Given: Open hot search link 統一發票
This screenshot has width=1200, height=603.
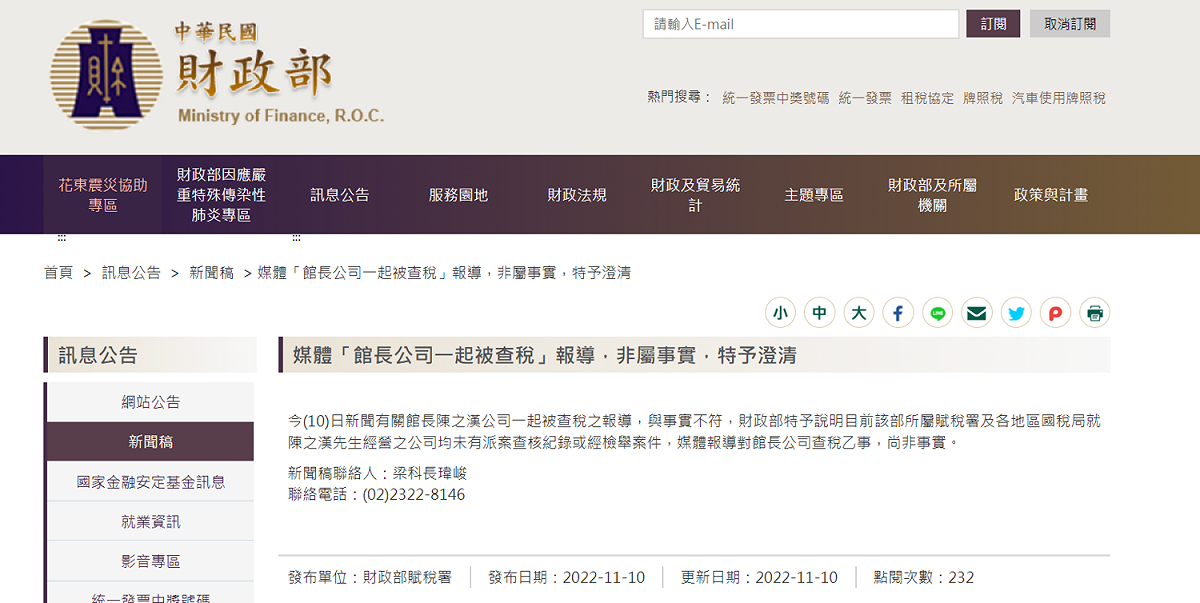Looking at the screenshot, I should pyautogui.click(x=865, y=98).
